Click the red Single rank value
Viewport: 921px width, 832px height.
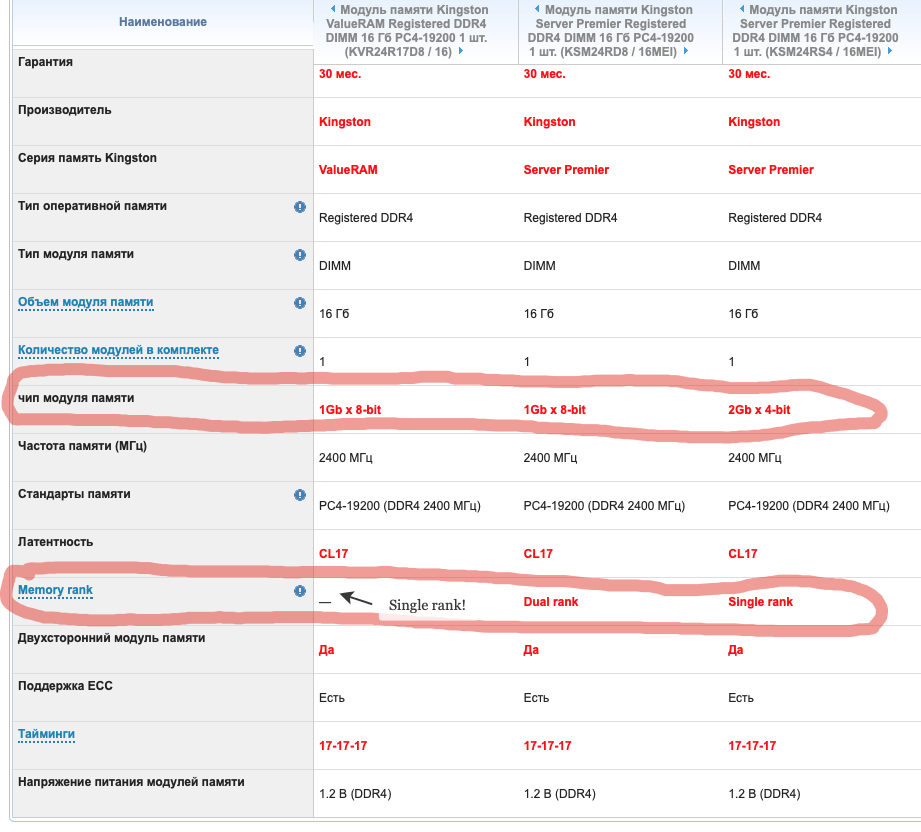click(x=761, y=602)
